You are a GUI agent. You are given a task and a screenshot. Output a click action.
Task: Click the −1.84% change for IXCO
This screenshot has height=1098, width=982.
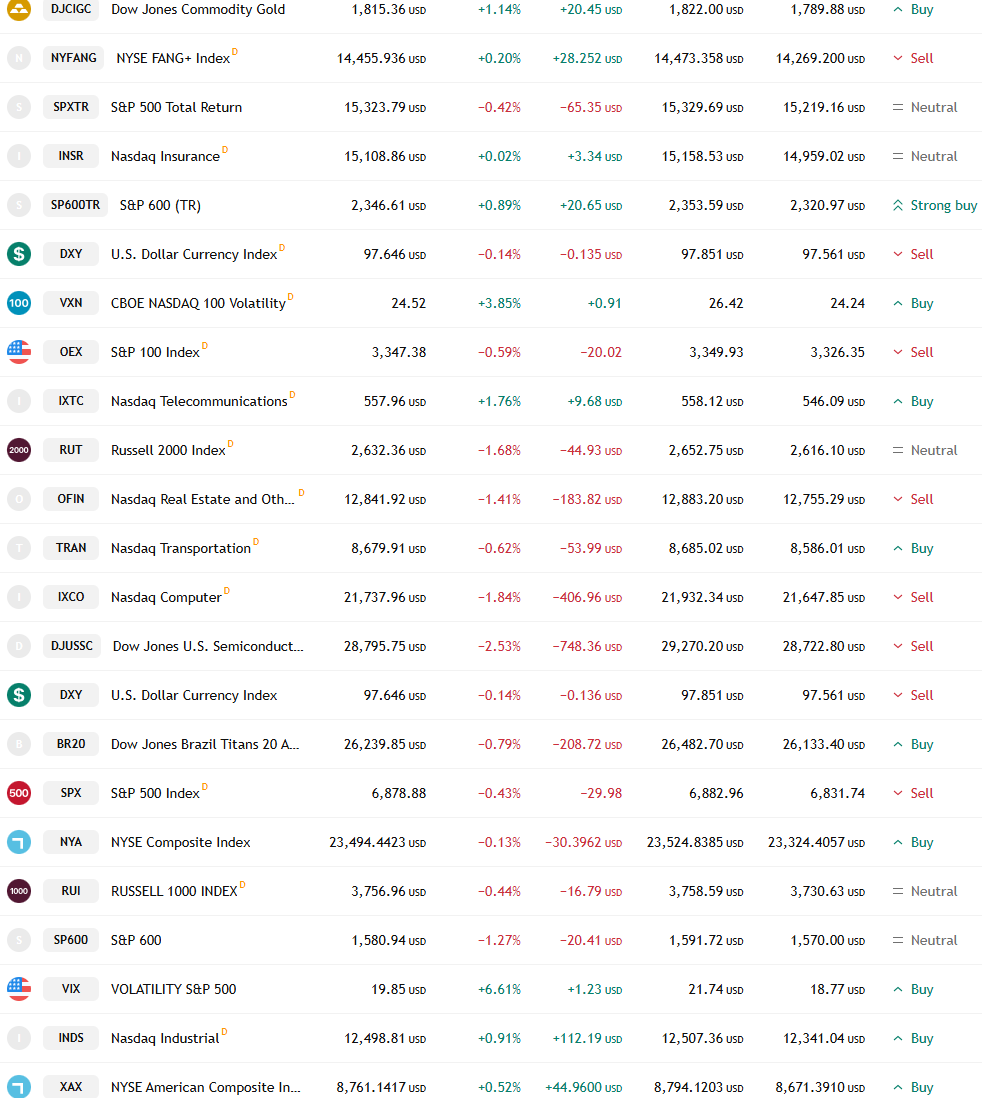point(499,598)
